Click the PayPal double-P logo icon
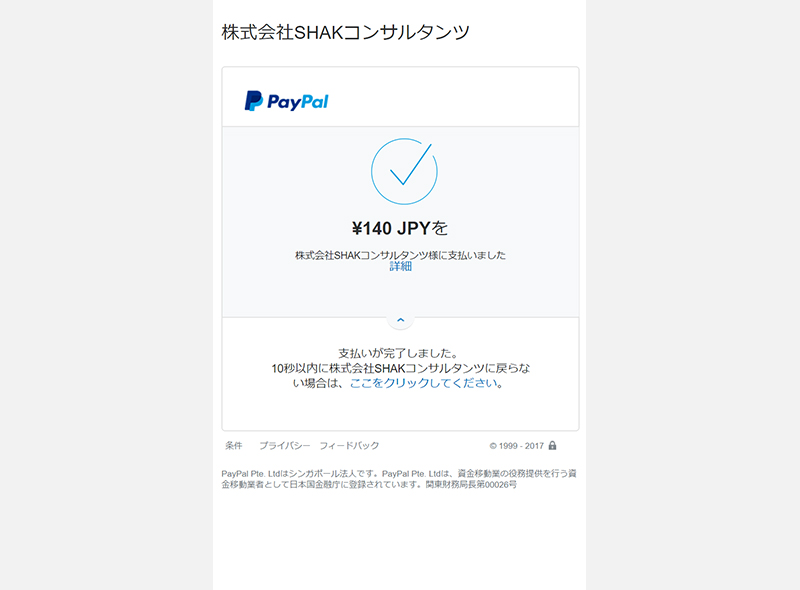The height and width of the screenshot is (590, 800). pyautogui.click(x=254, y=101)
